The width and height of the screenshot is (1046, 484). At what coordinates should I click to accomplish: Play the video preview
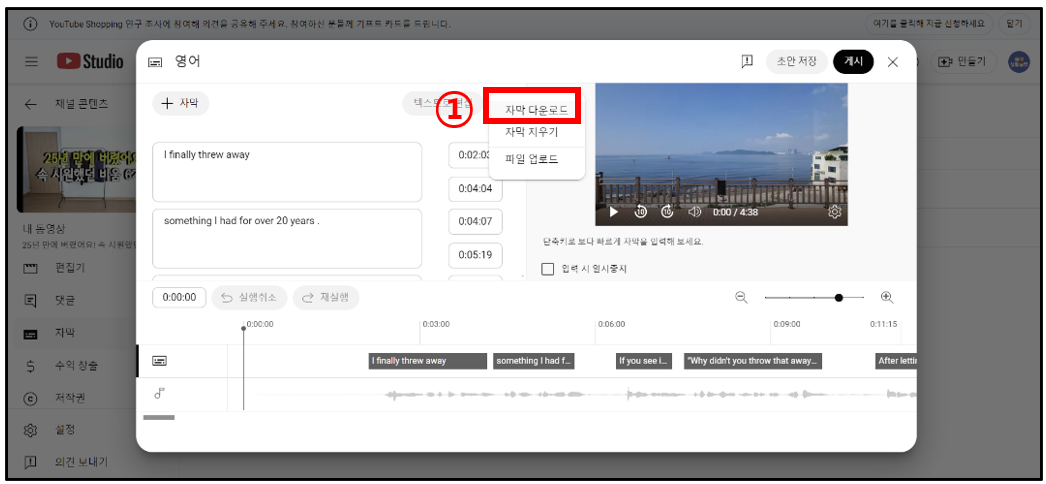(x=614, y=212)
